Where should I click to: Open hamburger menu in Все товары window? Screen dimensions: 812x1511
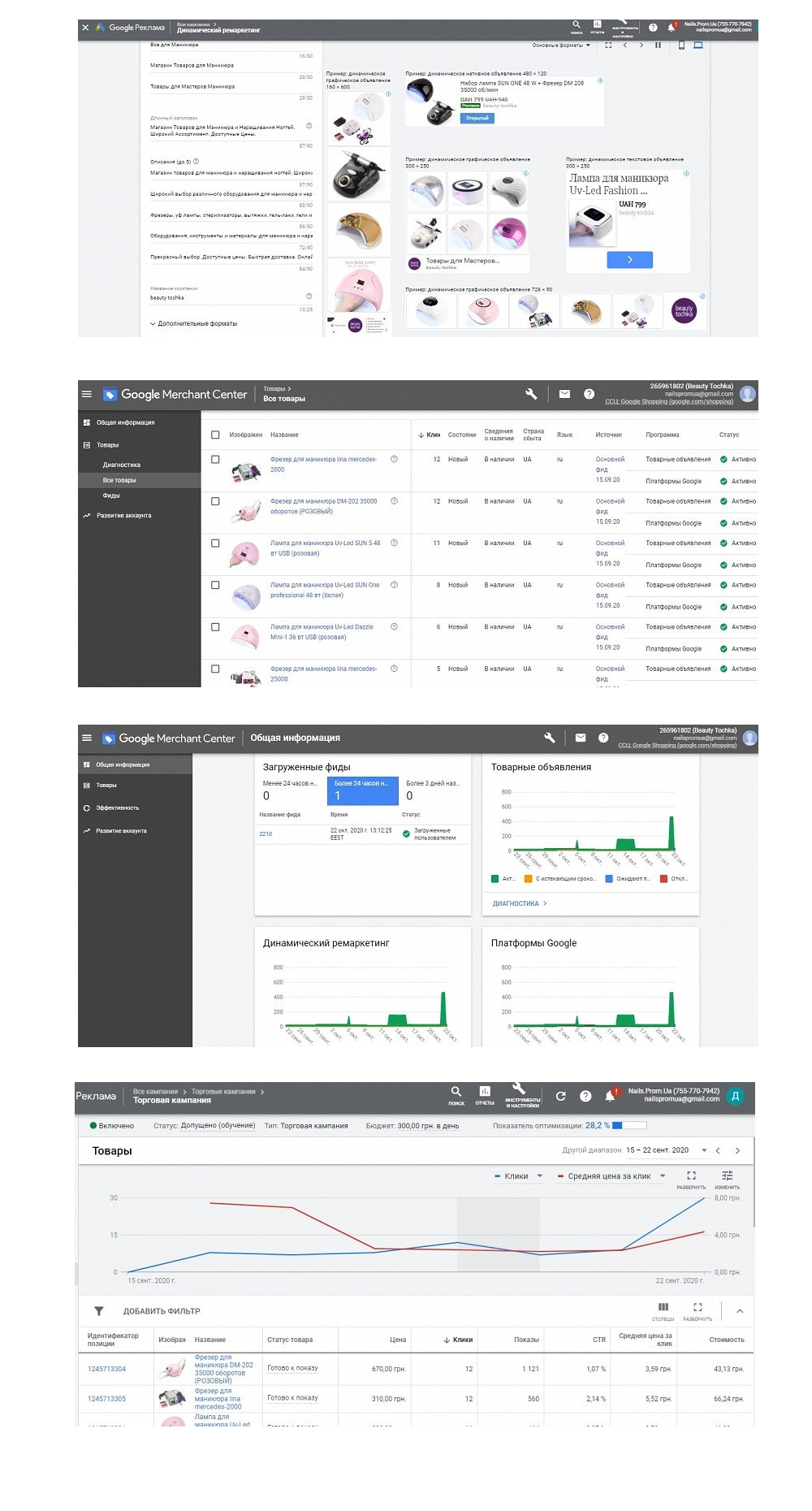tap(87, 394)
